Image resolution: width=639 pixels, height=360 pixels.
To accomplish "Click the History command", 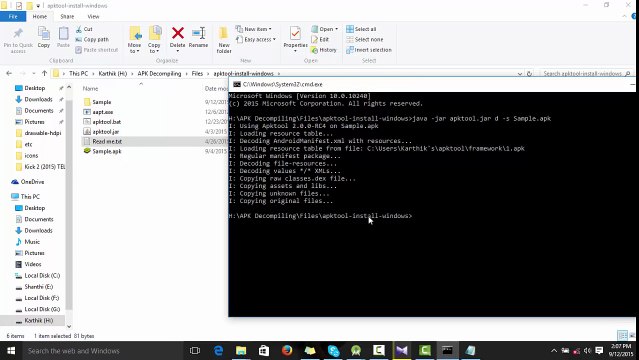I will click(324, 50).
